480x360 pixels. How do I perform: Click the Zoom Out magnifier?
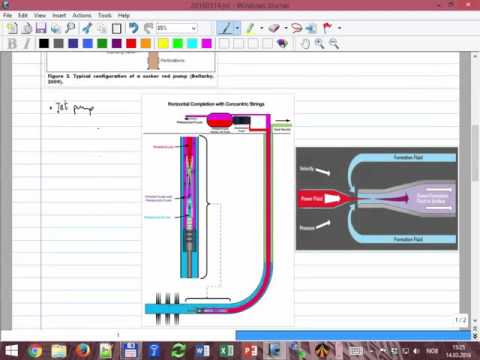coord(334,44)
